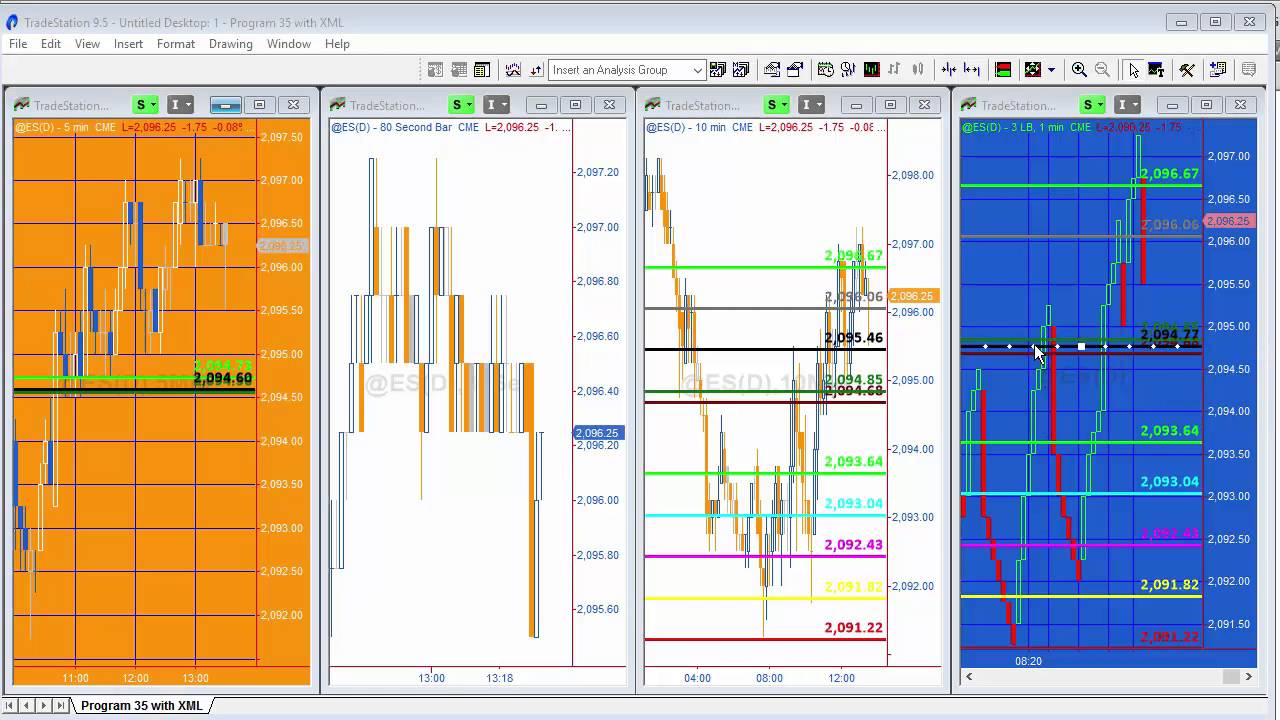The image size is (1280, 720).
Task: Click the last greyed-out toolbar icon
Action: 1249,70
